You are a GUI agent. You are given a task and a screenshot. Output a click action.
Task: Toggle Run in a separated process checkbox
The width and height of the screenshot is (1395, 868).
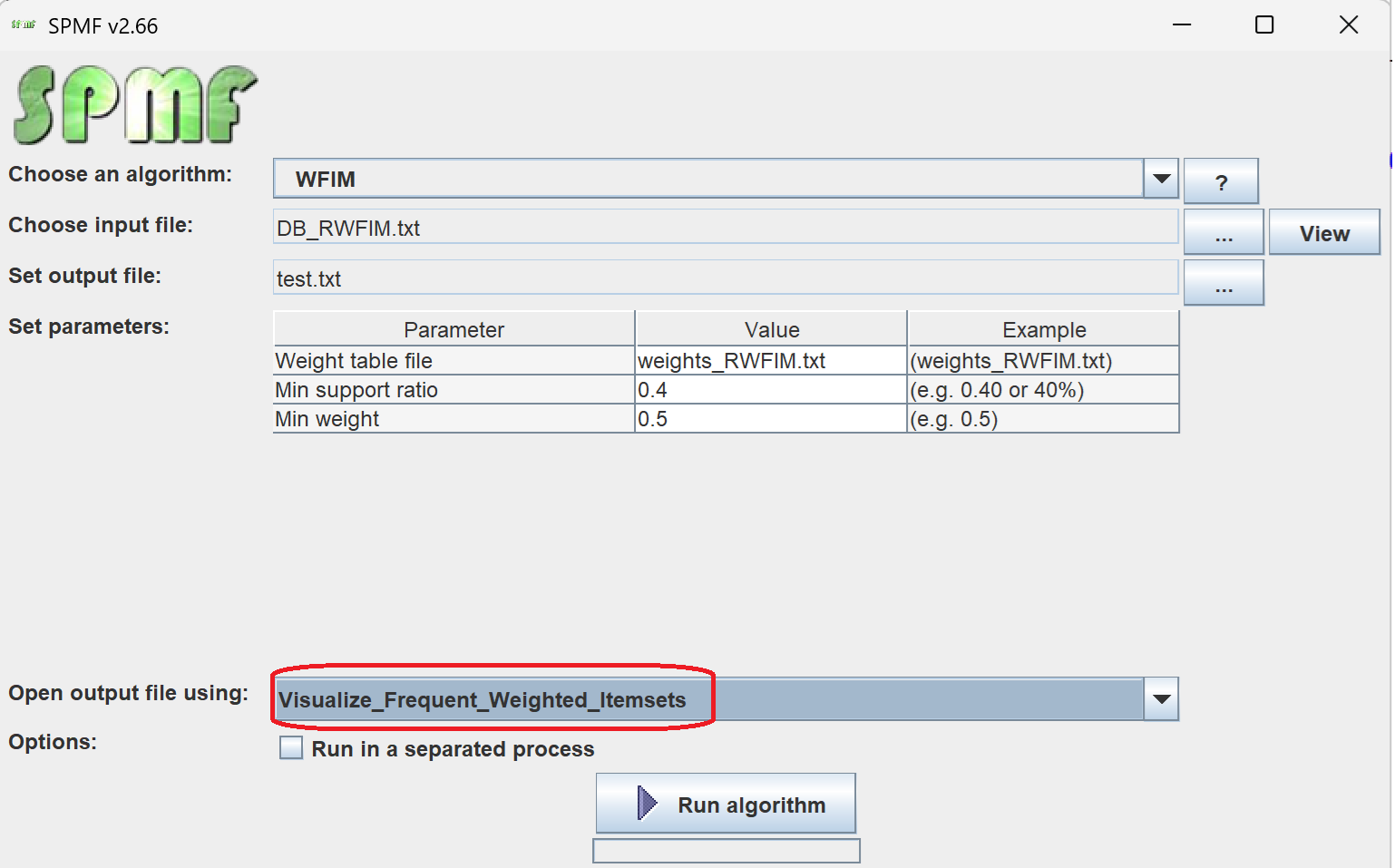pyautogui.click(x=291, y=748)
